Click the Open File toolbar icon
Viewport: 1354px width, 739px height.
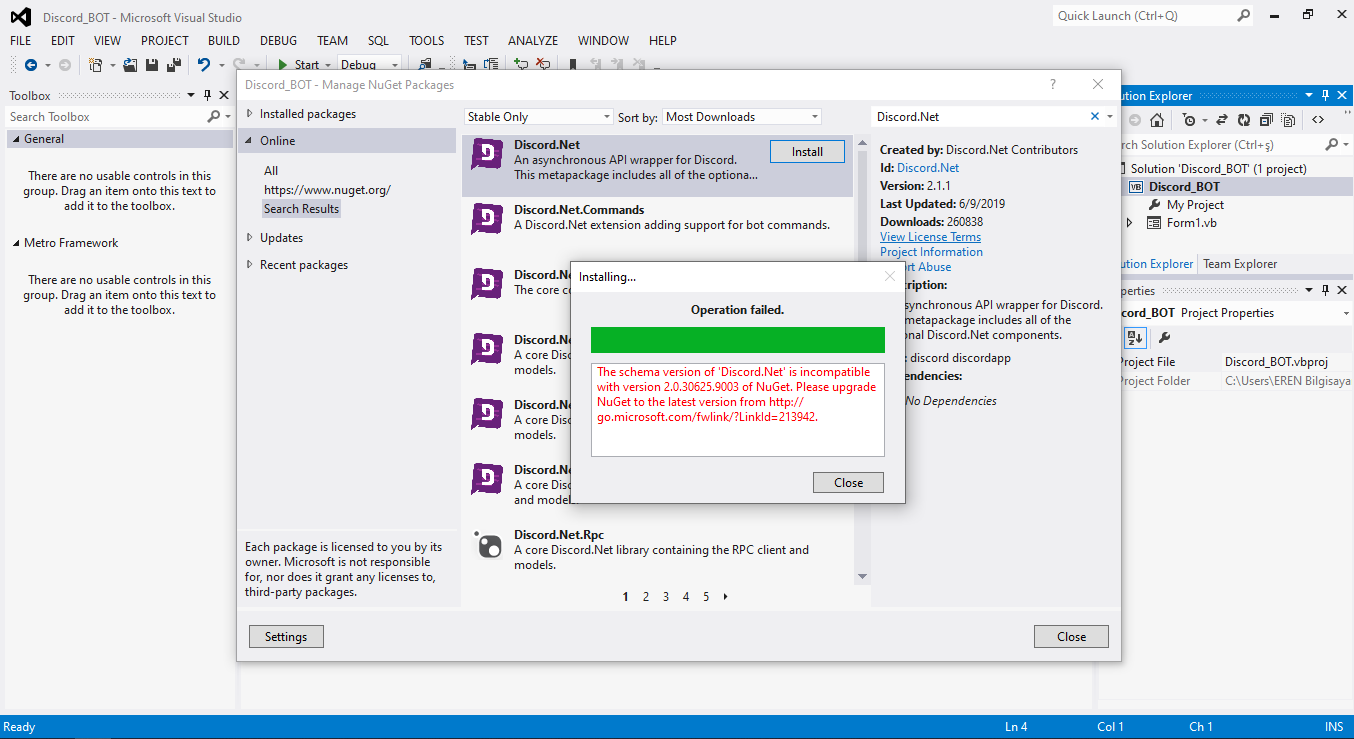click(x=130, y=65)
